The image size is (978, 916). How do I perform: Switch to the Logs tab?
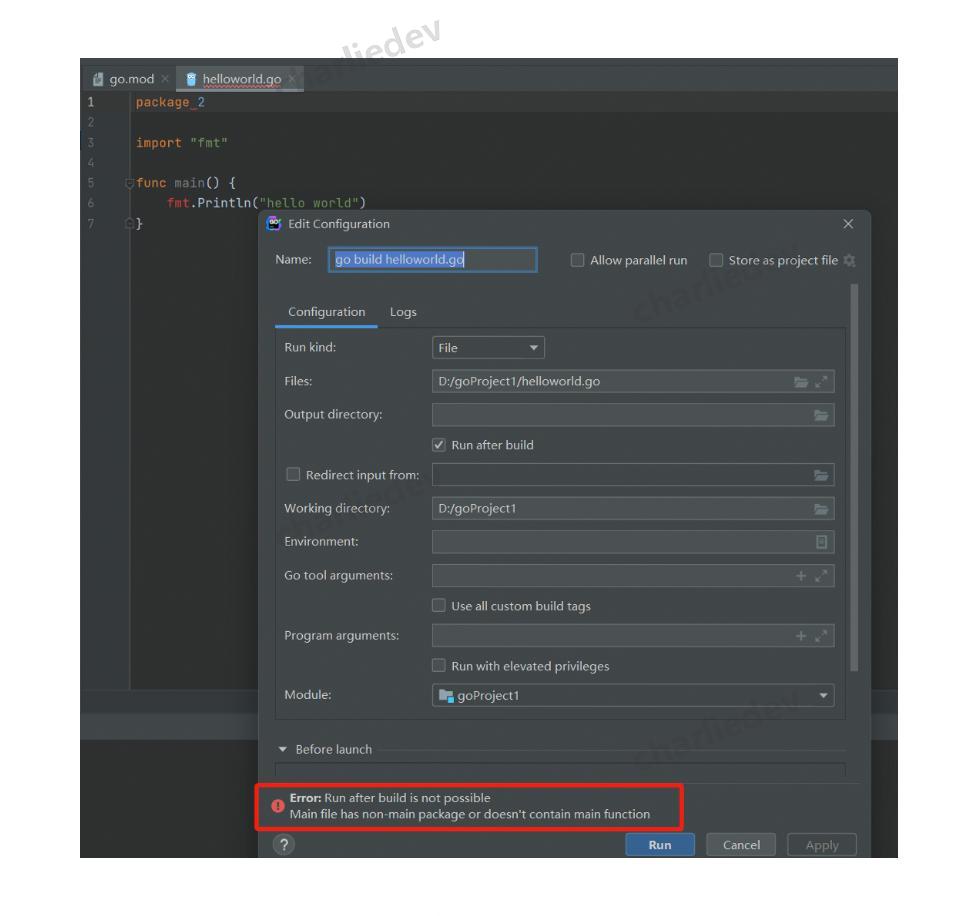pyautogui.click(x=403, y=312)
